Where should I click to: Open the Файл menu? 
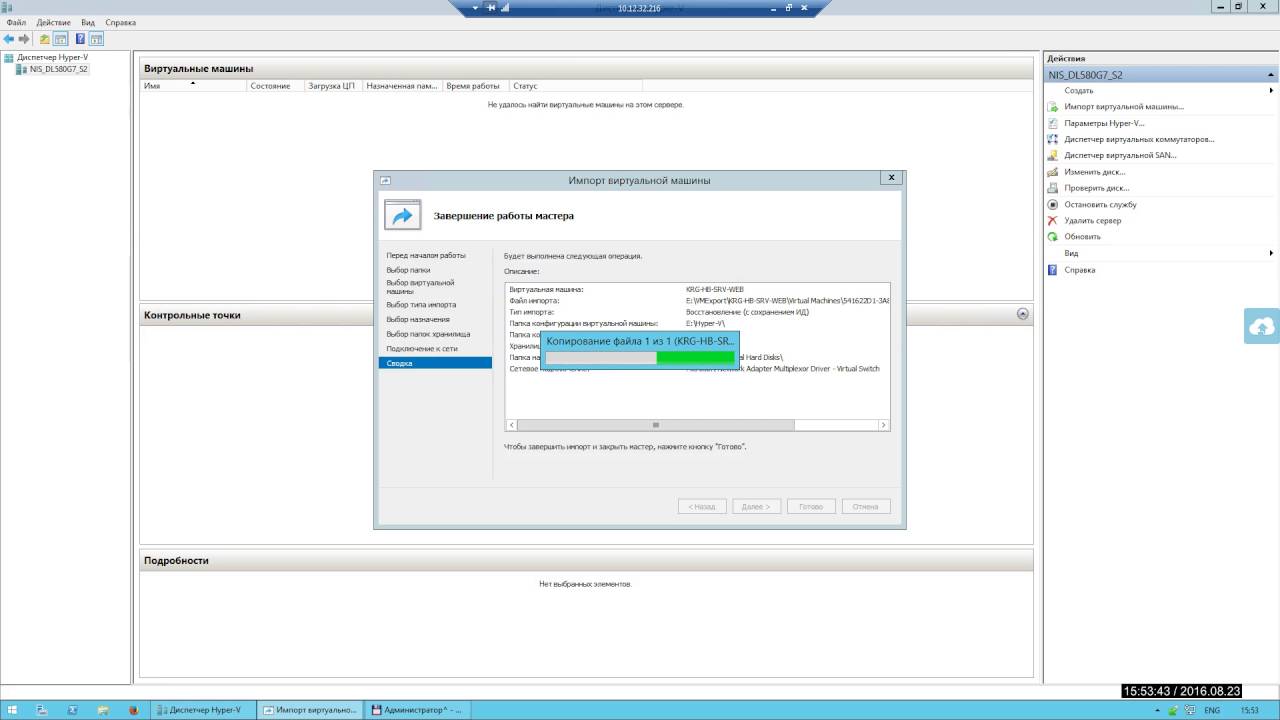coord(16,22)
